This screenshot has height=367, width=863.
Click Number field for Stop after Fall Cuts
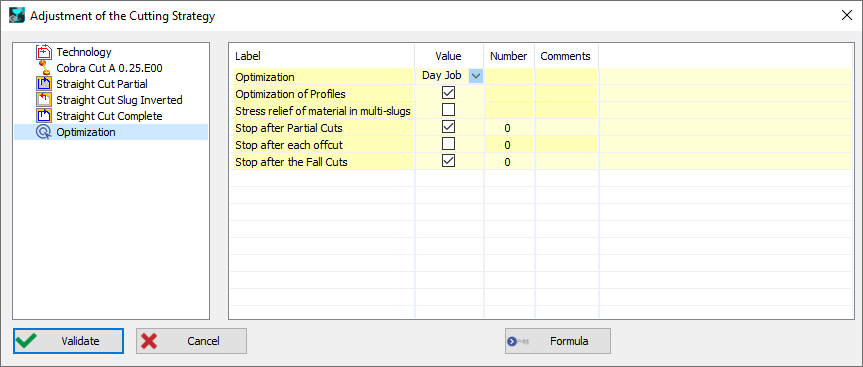point(507,162)
